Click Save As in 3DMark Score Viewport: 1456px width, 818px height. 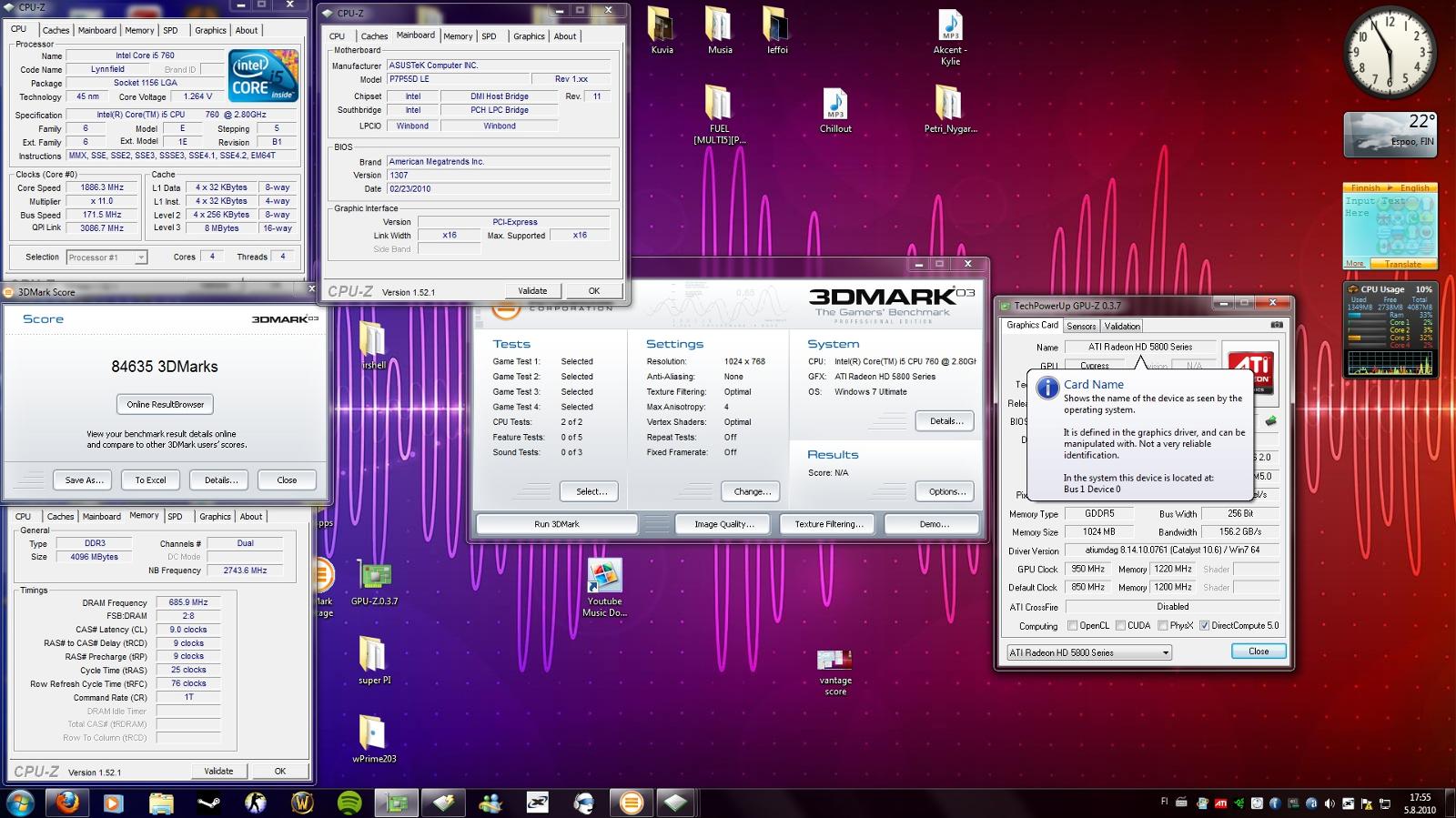[84, 480]
